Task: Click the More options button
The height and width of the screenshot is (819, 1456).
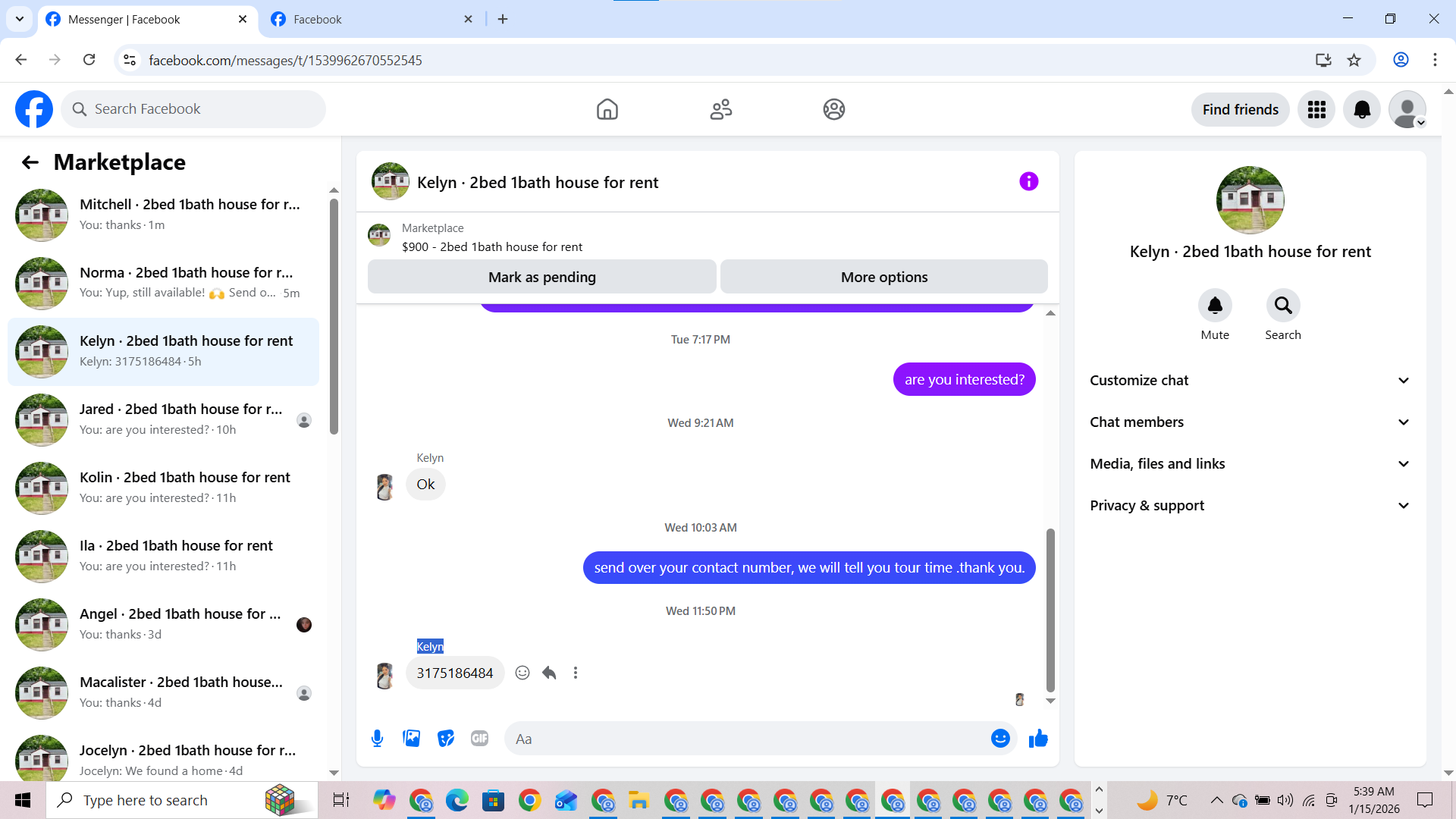Action: point(883,277)
